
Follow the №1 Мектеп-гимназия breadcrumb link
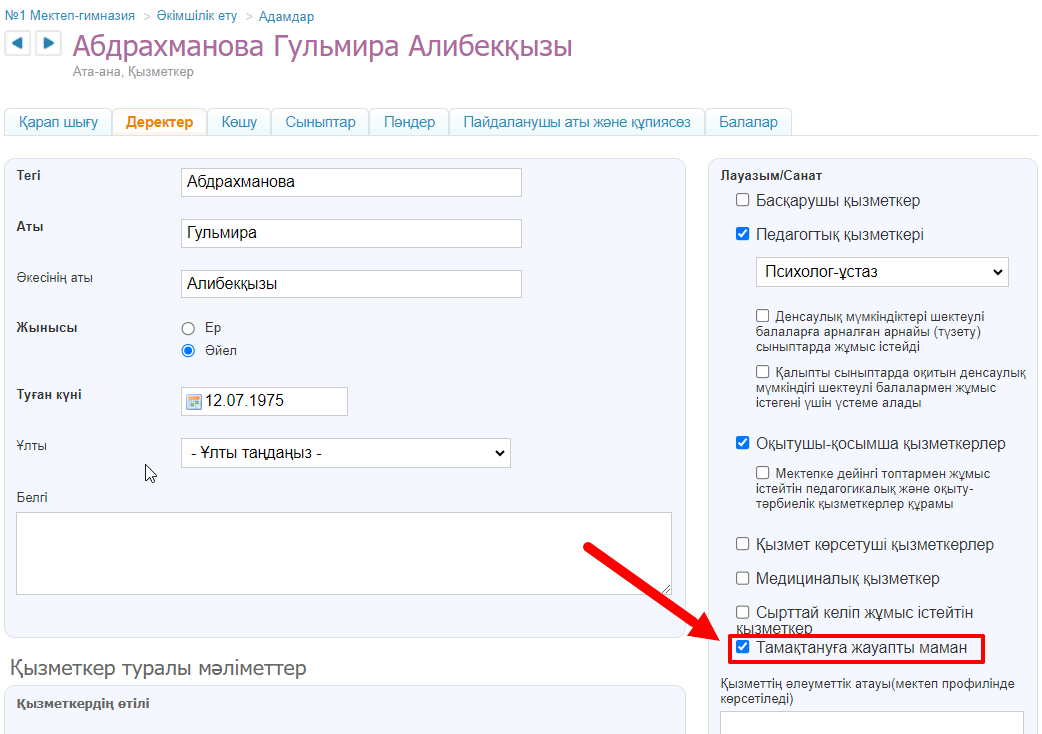click(x=70, y=16)
